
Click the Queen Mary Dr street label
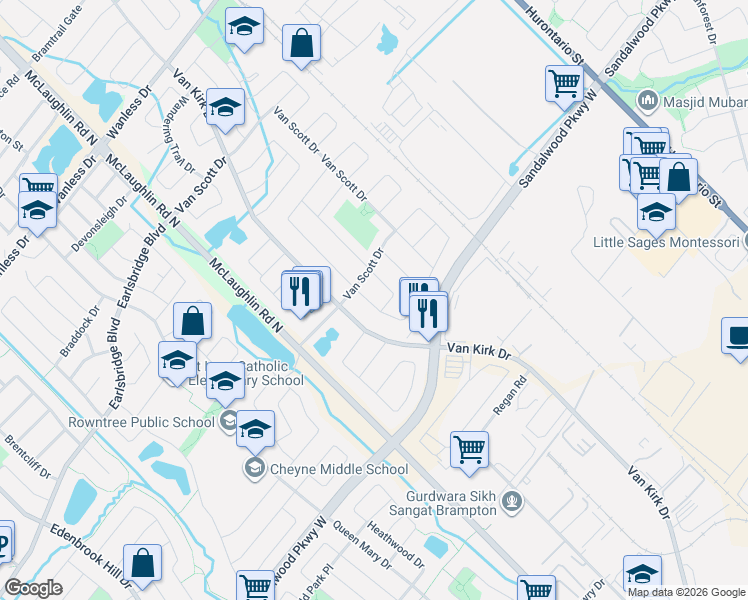[x=362, y=545]
